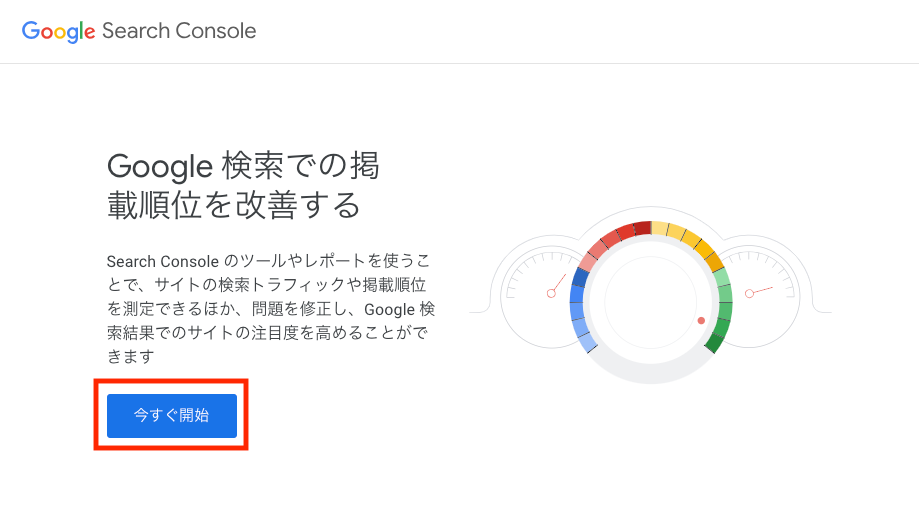
Task: Click the Google logo in the header
Action: (x=59, y=31)
